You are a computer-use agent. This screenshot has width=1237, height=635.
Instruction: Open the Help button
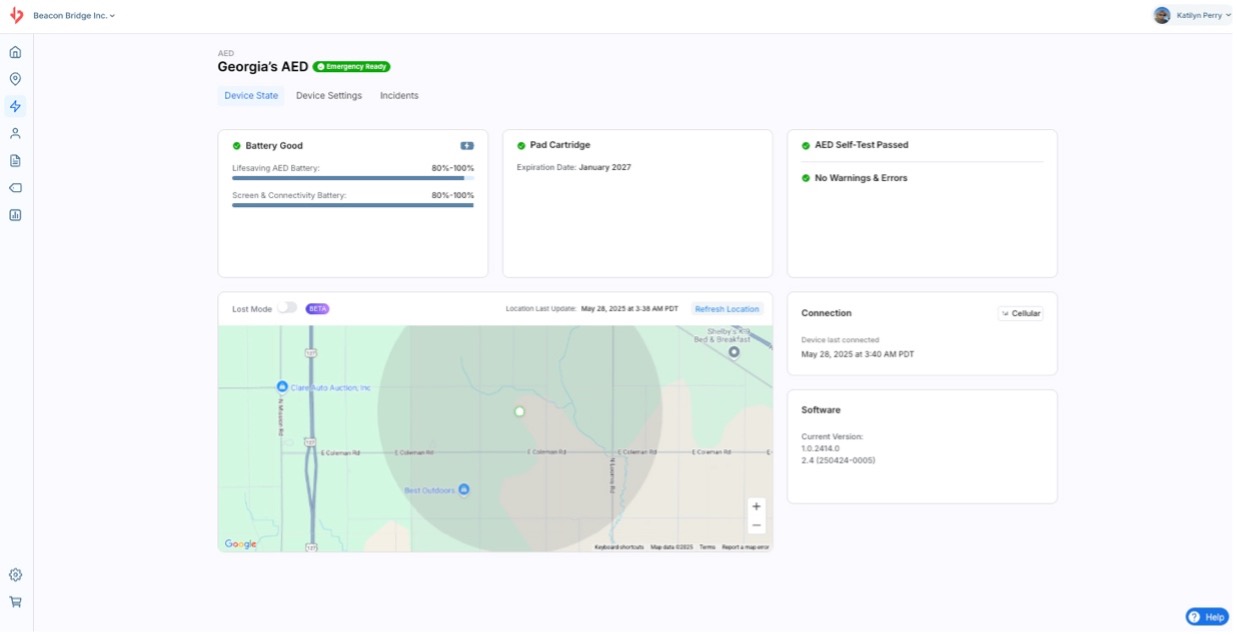1207,617
